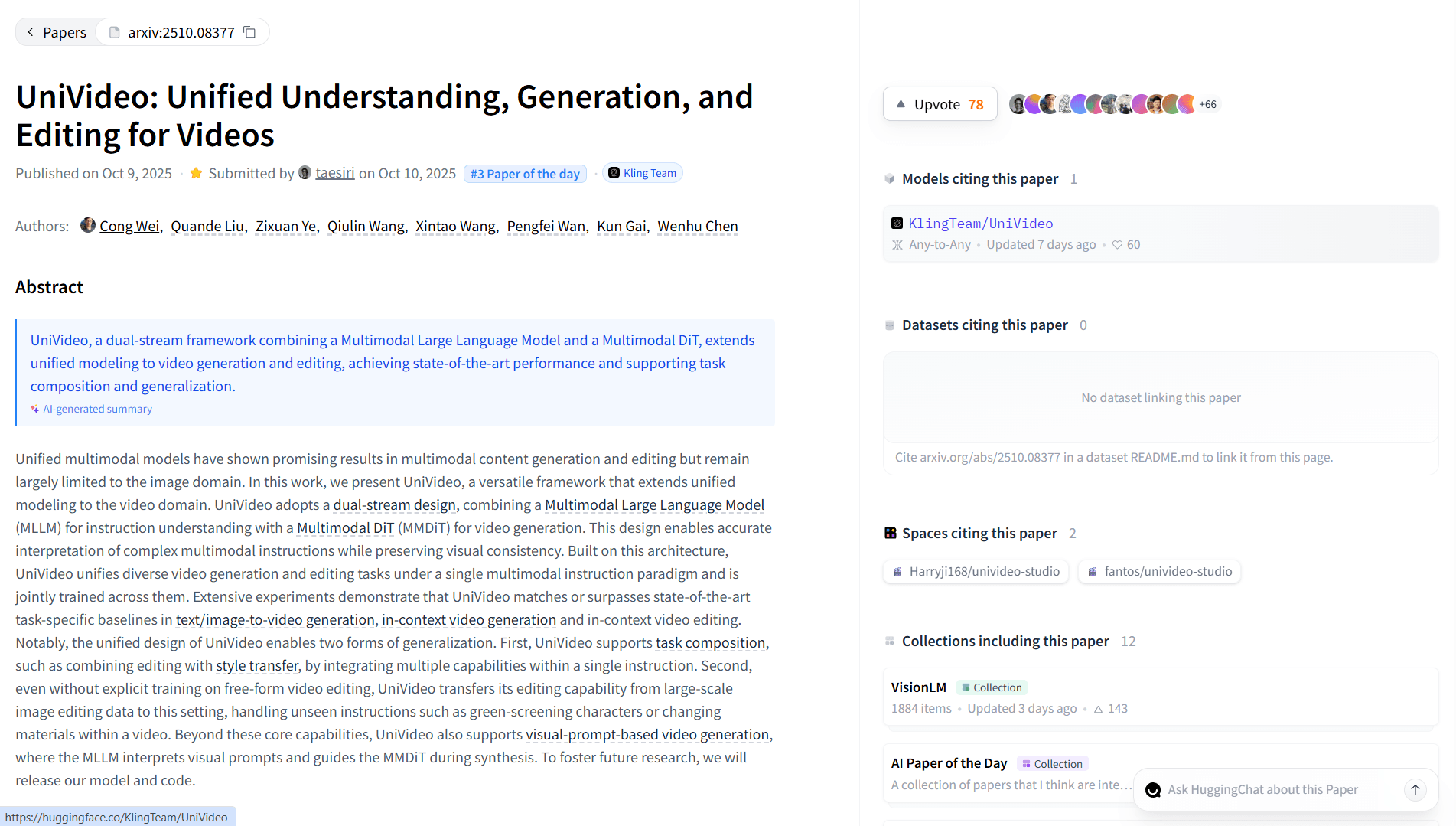
Task: Open the KlingTeam/UniVideo model link
Action: 980,224
